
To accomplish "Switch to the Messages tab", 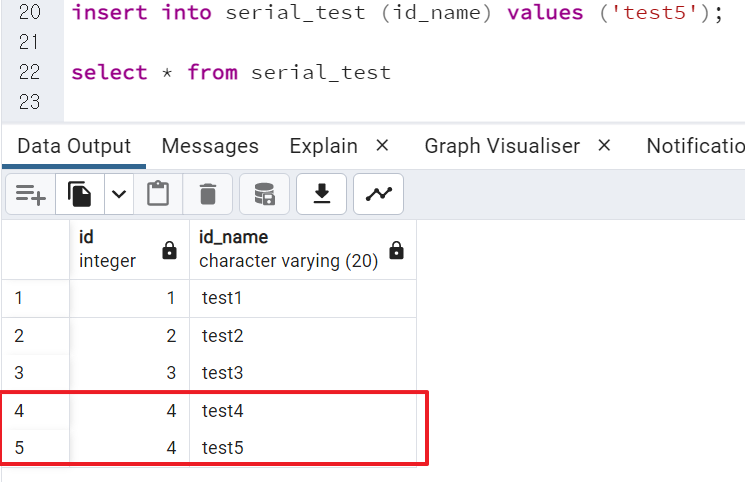I will 210,146.
